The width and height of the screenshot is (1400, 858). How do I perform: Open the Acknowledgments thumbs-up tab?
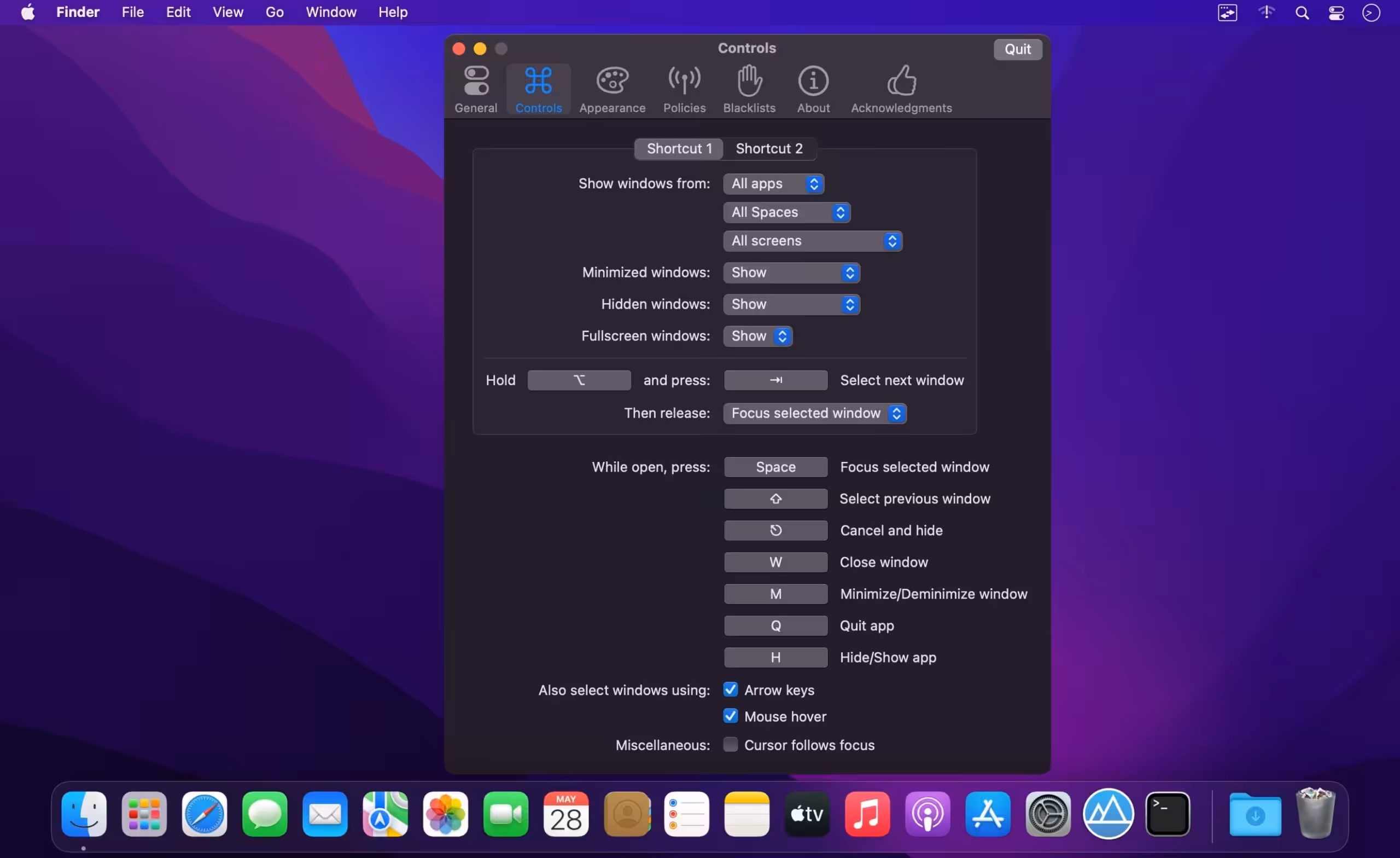coord(901,89)
